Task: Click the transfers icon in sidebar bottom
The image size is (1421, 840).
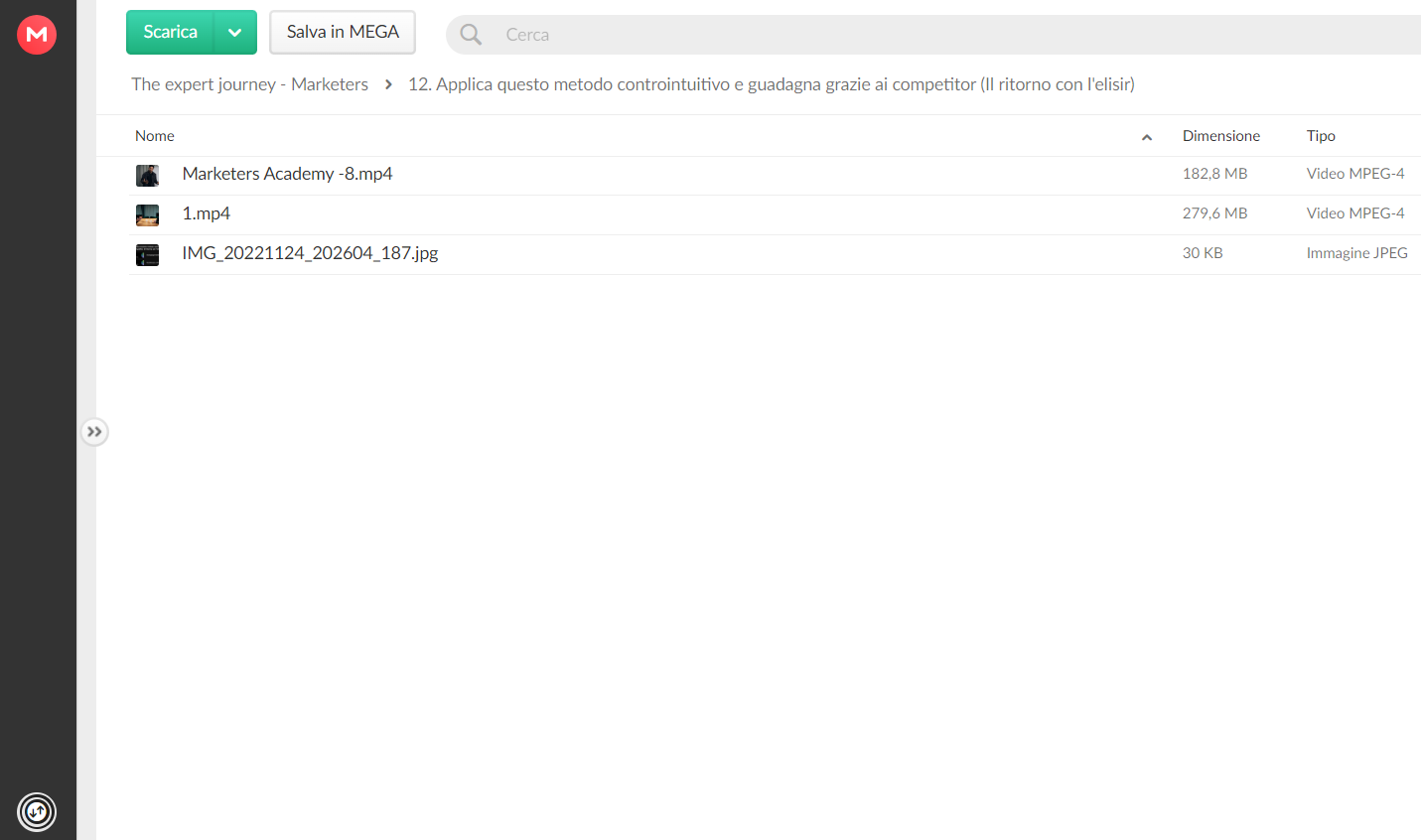Action: pos(37,812)
